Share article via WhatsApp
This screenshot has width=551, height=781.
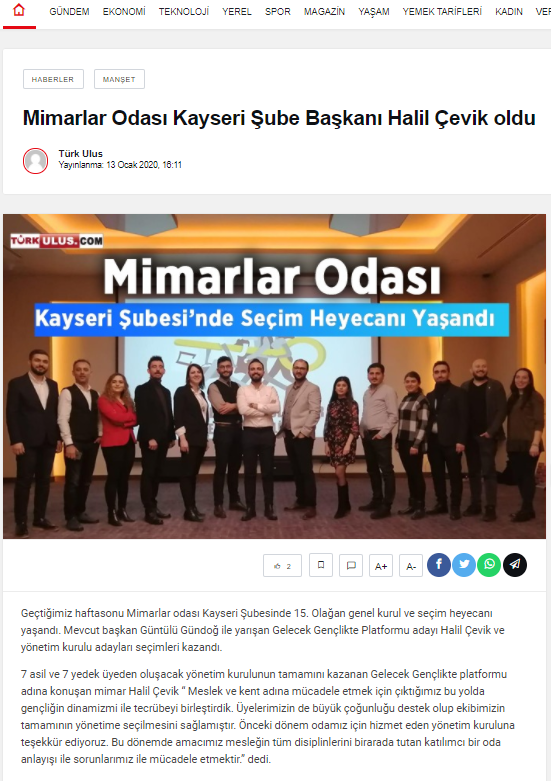point(489,565)
